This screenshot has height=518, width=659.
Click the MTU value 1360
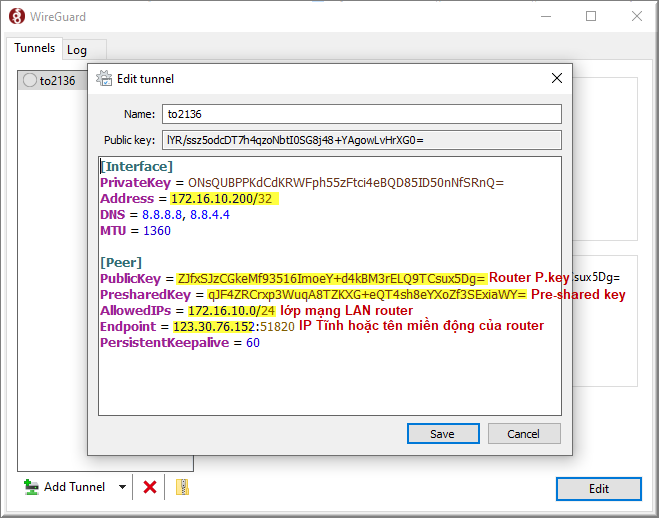(157, 231)
